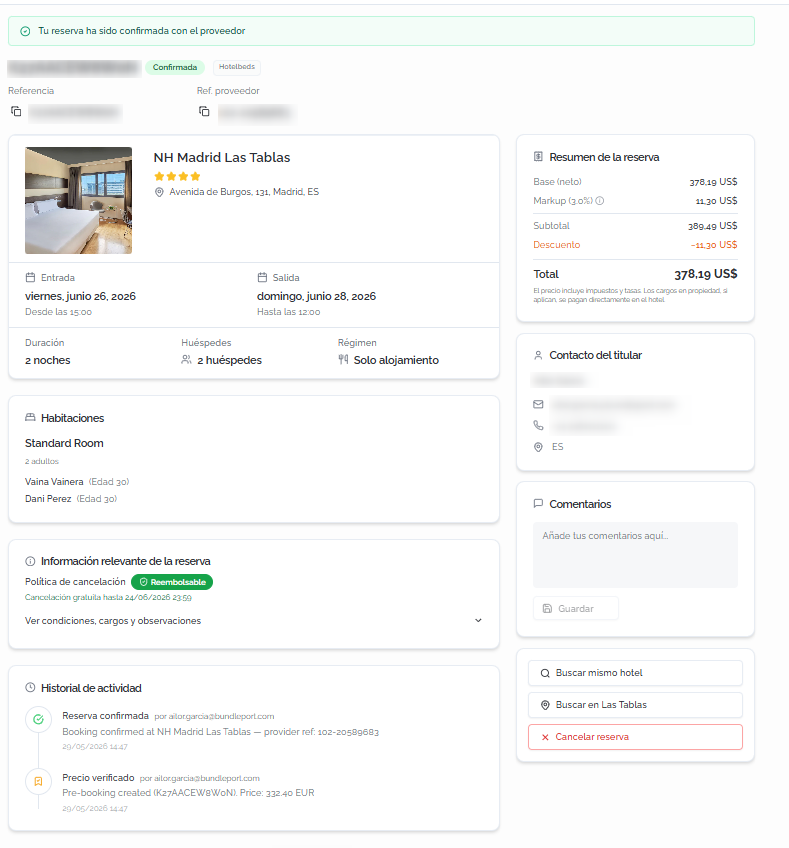The width and height of the screenshot is (789, 848).
Task: Click the Cancelación gratuita hasta 24/06/2026 note
Action: coord(108,598)
